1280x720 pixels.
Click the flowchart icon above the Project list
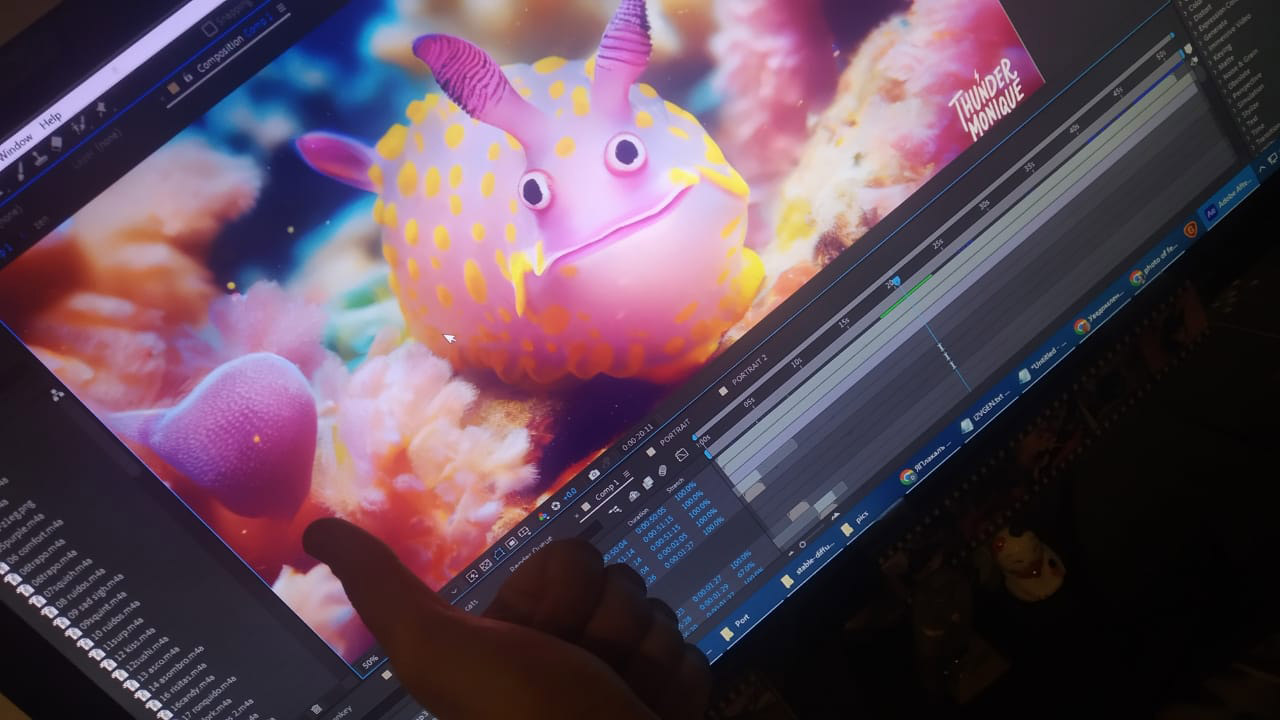[x=56, y=396]
